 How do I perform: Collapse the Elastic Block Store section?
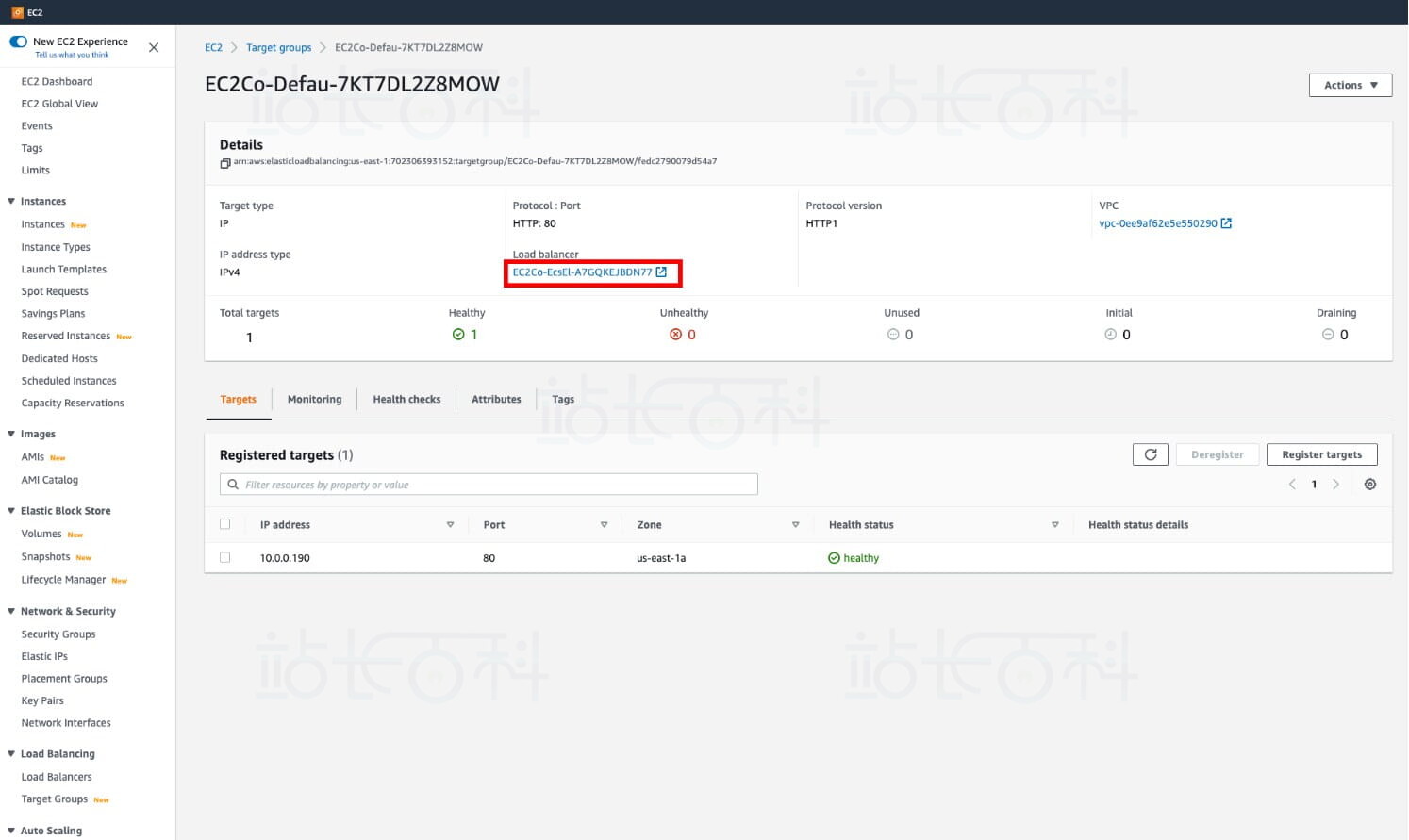11,510
